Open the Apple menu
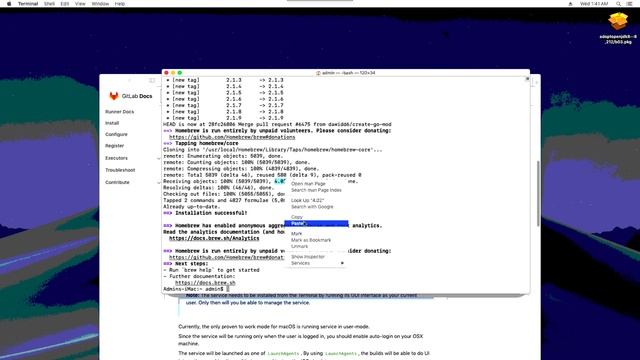The height and width of the screenshot is (360, 640). click(9, 4)
